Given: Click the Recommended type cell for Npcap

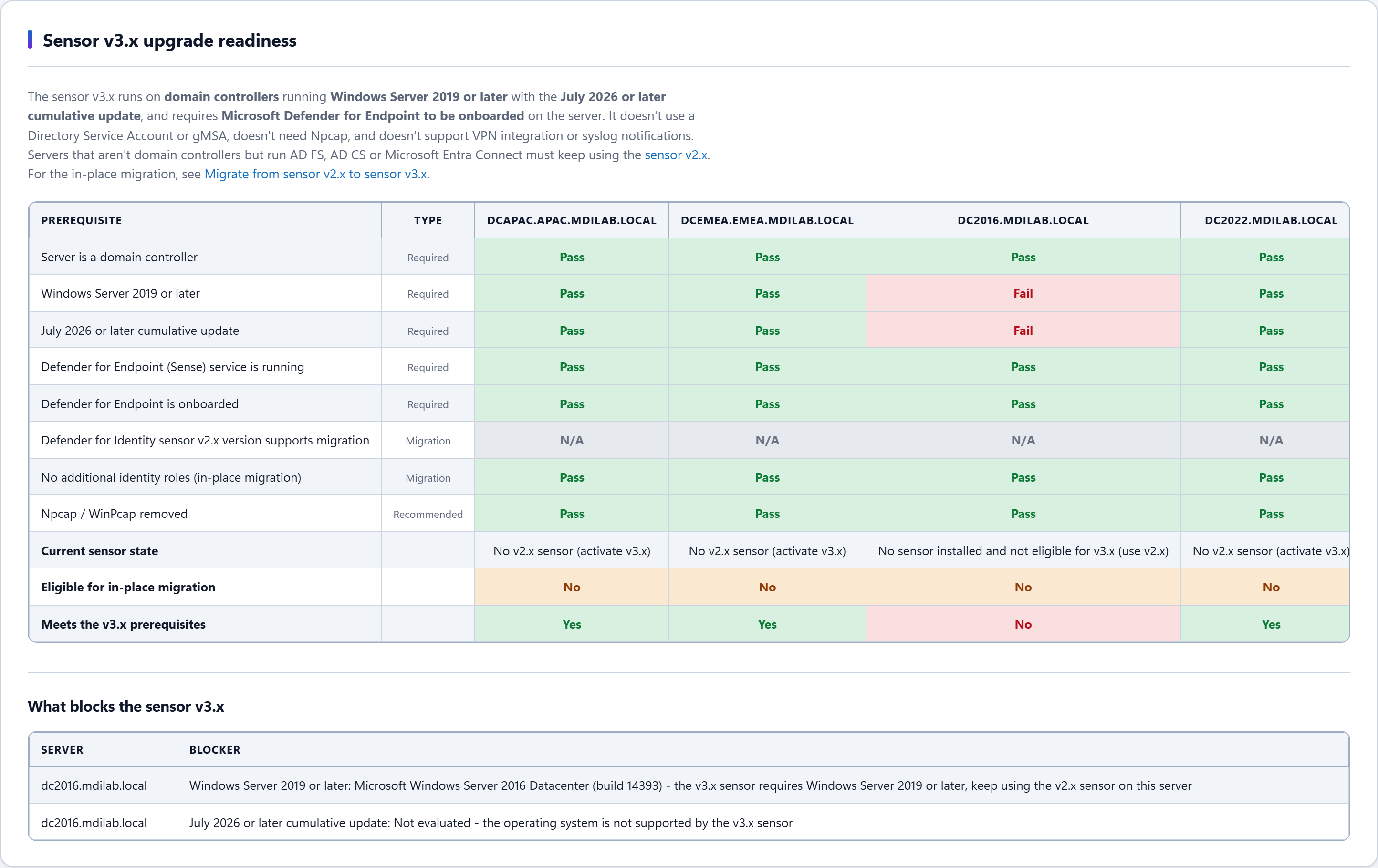Looking at the screenshot, I should point(428,514).
